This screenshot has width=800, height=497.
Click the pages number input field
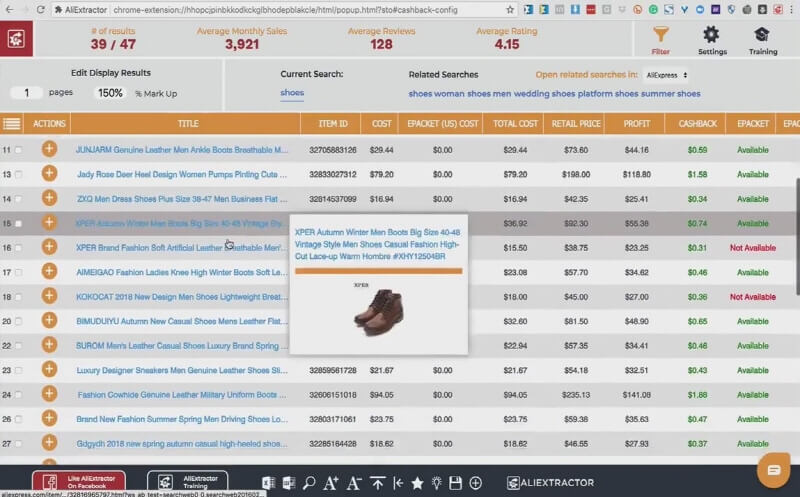pos(26,93)
